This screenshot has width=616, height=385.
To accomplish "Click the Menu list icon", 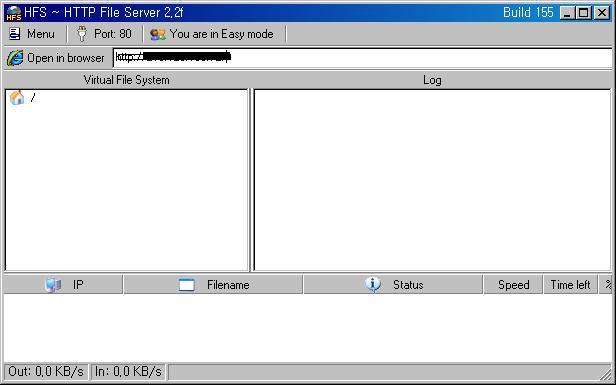I will [15, 34].
